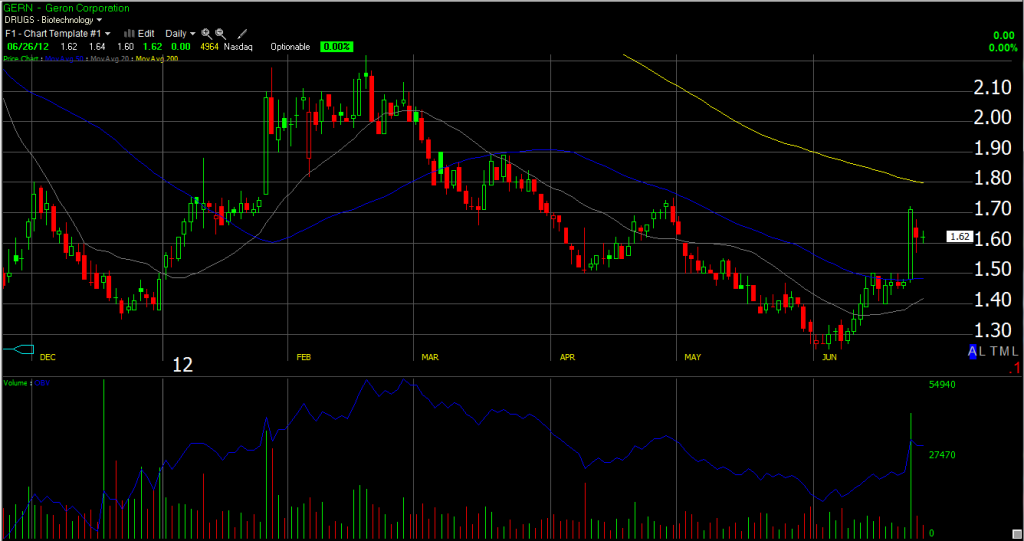Viewport: 1024px width, 541px height.
Task: Click the cyan scroll handle icon near DEC
Action: [x=18, y=348]
